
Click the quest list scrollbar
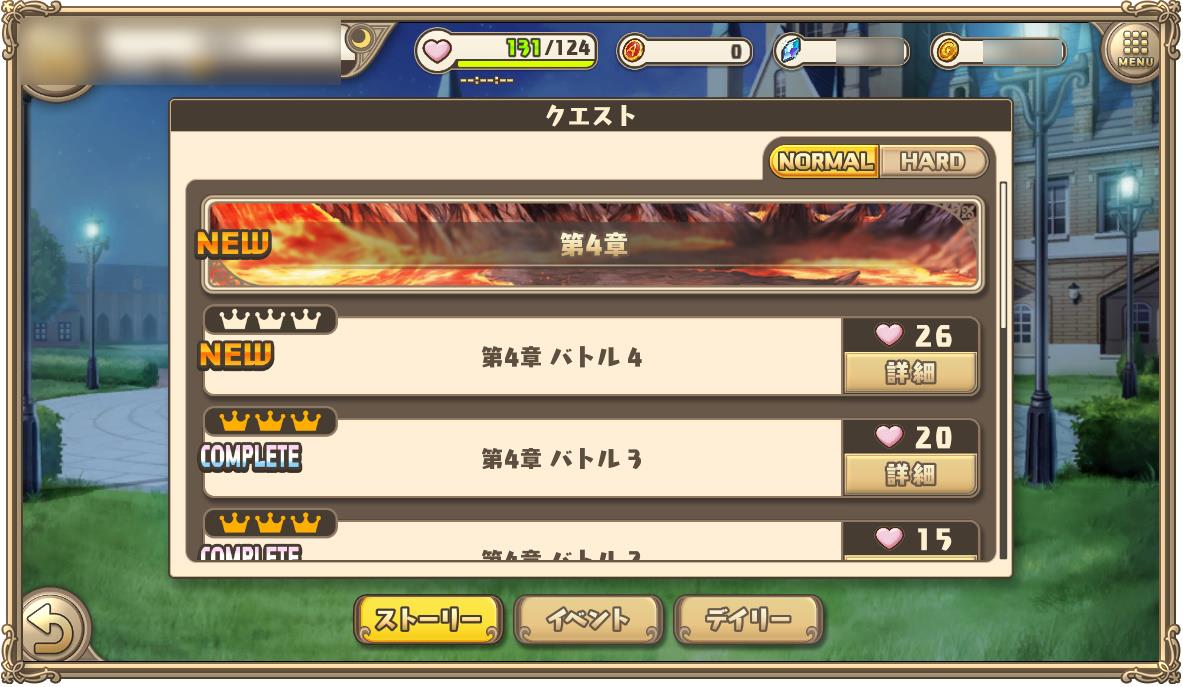pyautogui.click(x=1003, y=370)
